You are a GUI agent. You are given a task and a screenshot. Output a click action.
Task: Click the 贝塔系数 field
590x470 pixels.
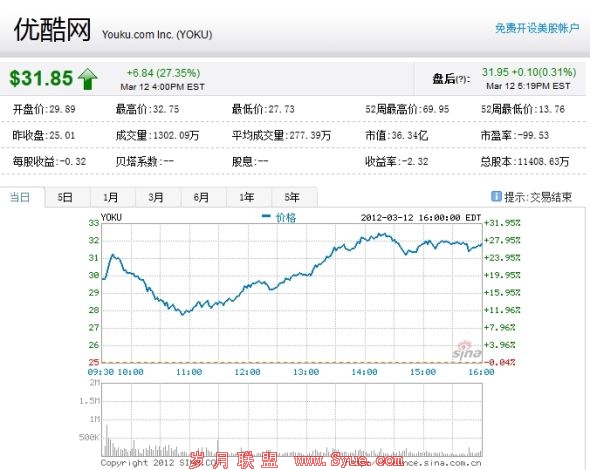(144, 162)
